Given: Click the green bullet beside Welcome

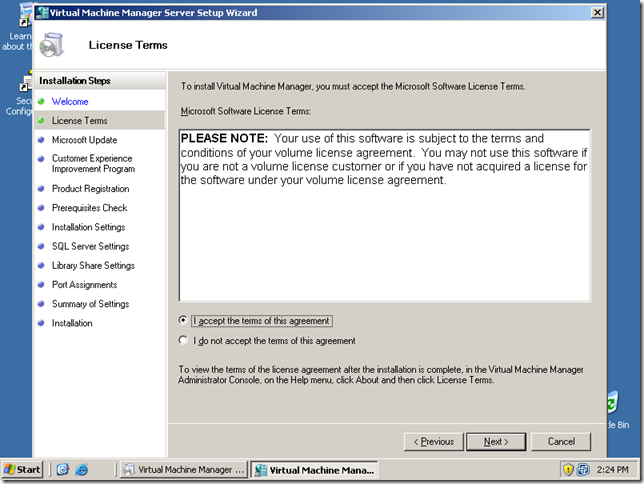Looking at the screenshot, I should 41,101.
